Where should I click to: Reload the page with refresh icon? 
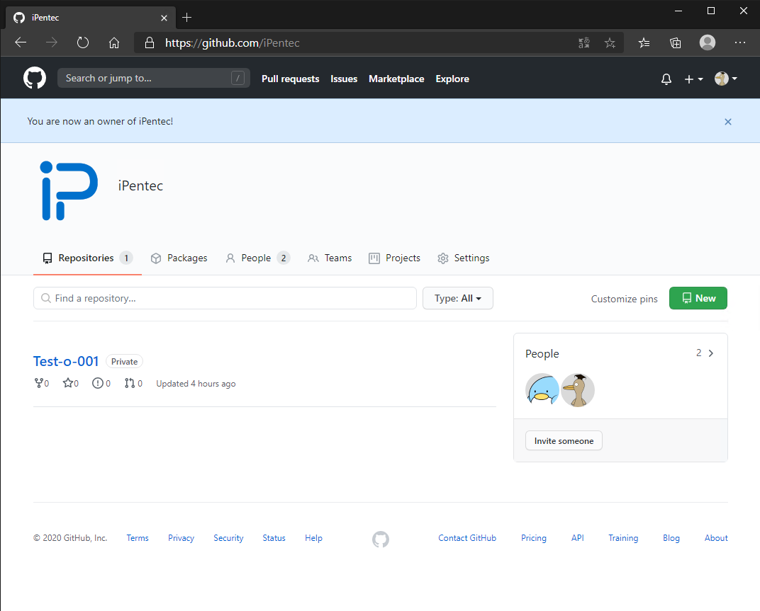83,43
